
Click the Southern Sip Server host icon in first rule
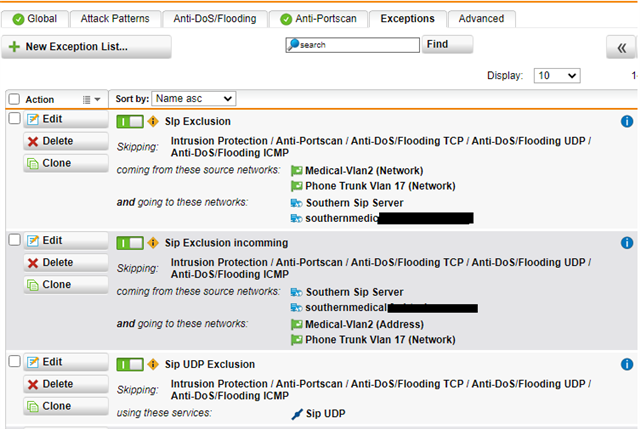297,203
